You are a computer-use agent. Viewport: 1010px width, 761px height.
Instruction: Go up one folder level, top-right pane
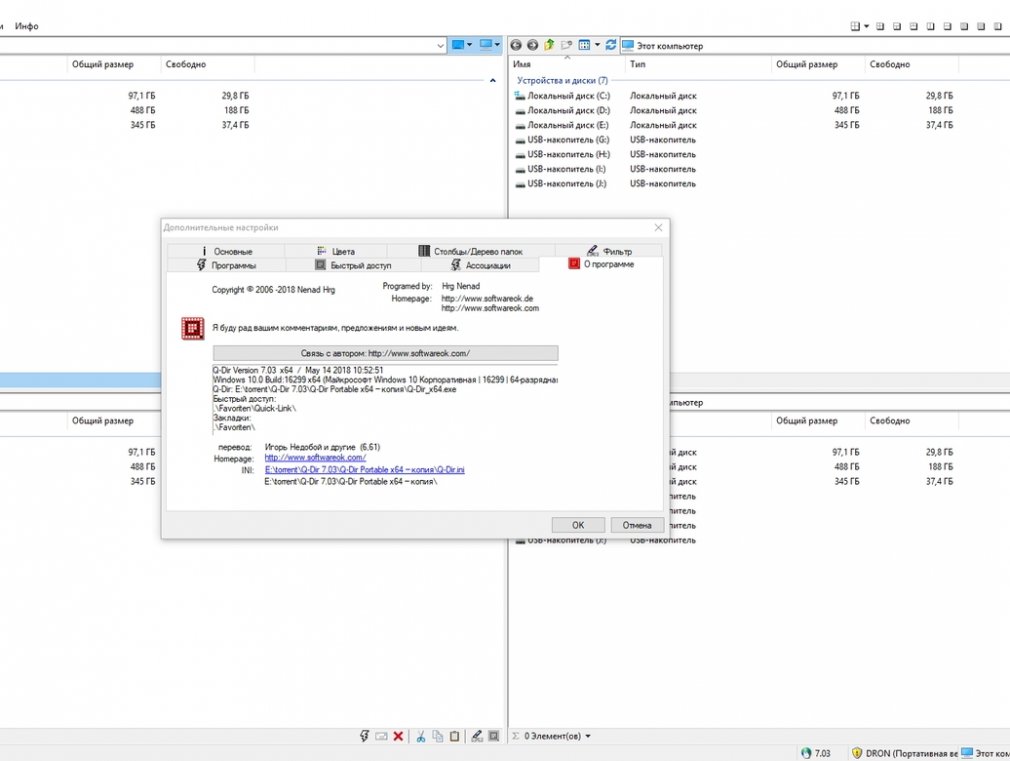click(x=549, y=44)
